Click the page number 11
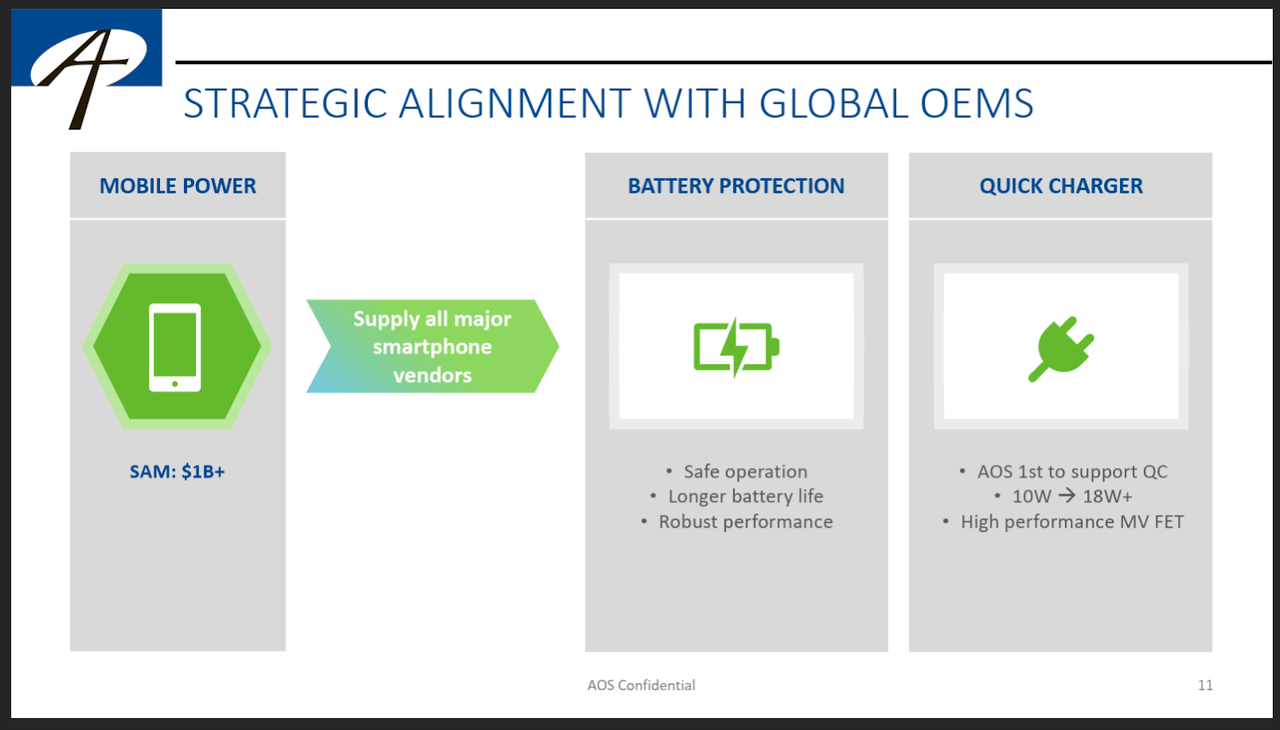 [x=1205, y=685]
